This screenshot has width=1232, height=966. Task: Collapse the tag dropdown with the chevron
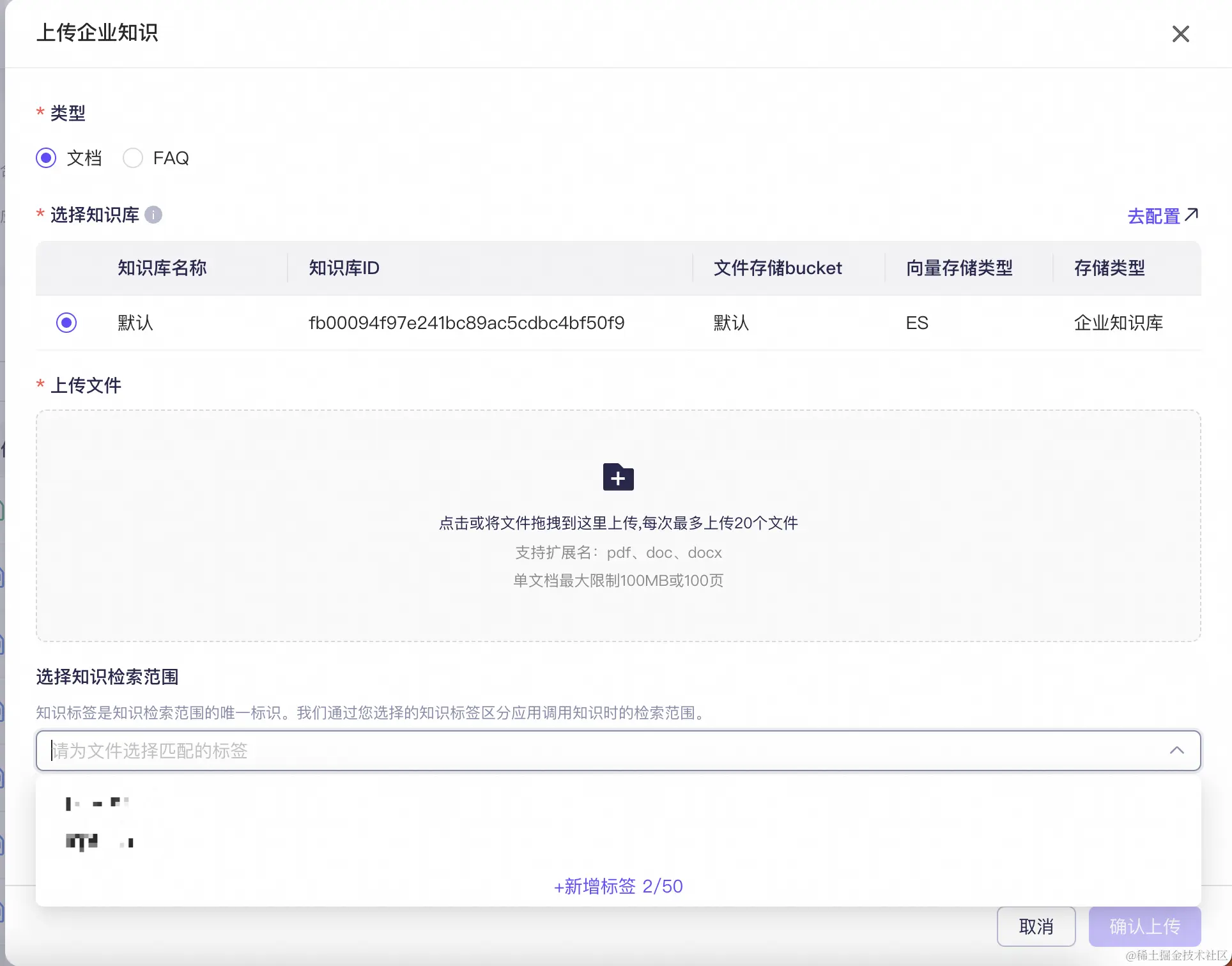point(1176,751)
